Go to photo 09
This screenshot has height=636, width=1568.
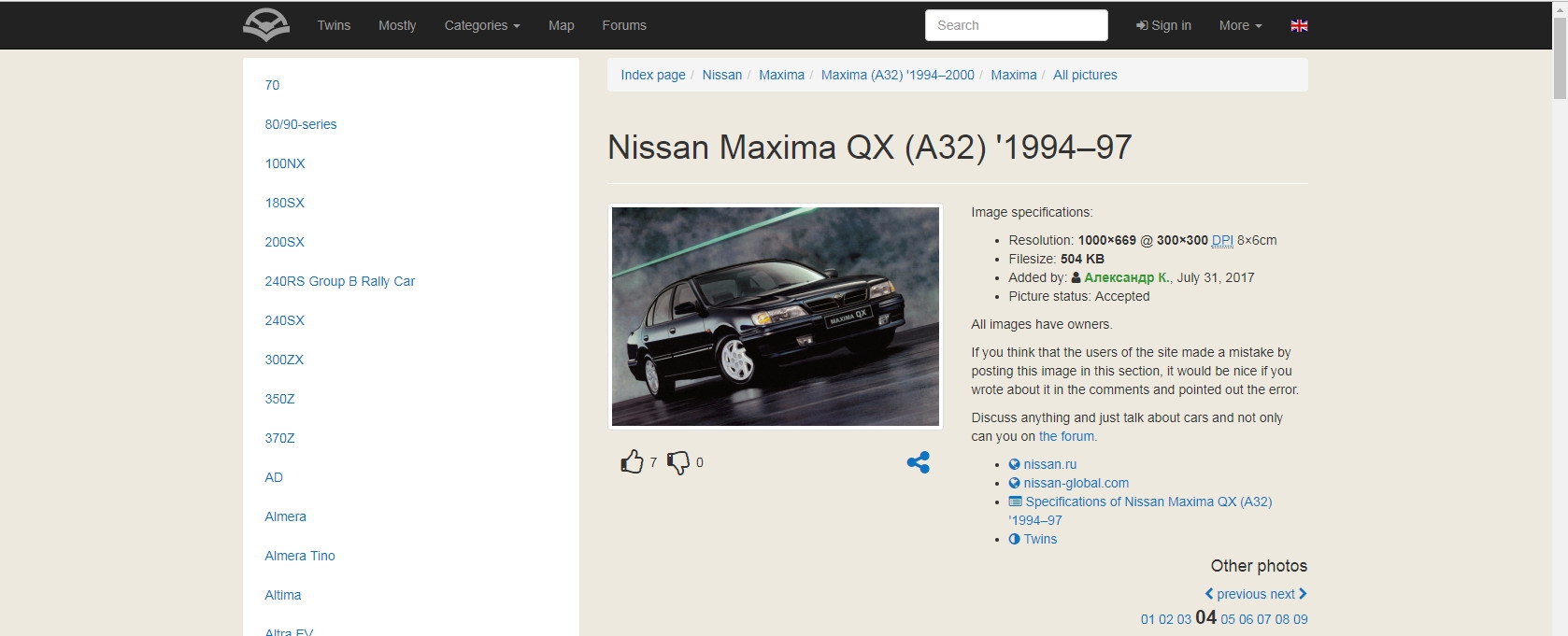coord(1301,619)
